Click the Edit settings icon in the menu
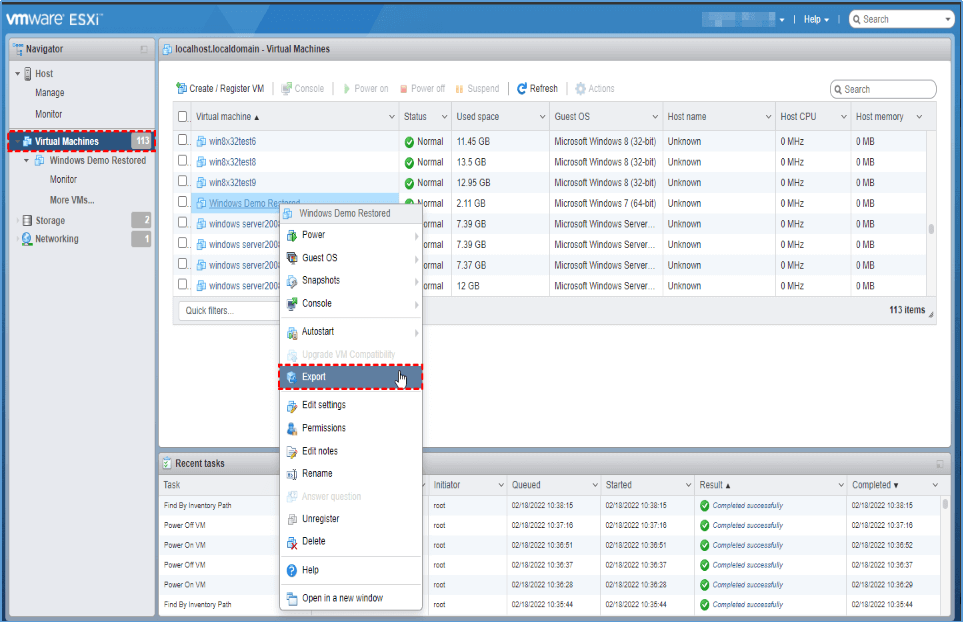 click(292, 406)
